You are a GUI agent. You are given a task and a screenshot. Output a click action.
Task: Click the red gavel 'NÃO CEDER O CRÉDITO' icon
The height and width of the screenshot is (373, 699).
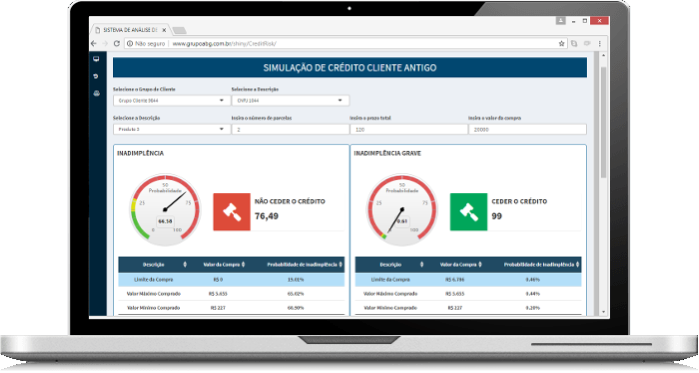click(x=231, y=212)
